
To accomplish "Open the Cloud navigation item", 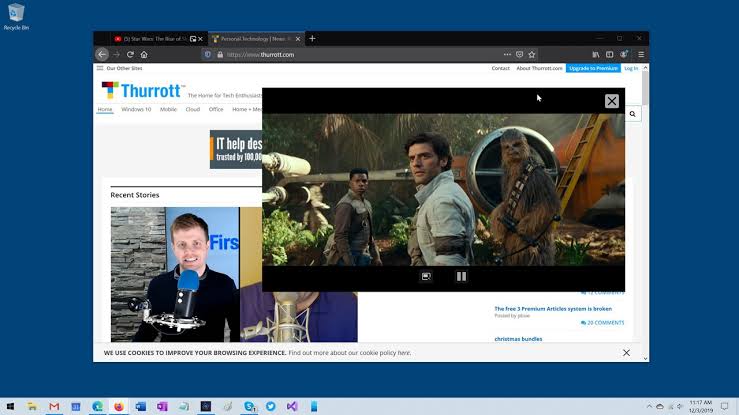I will (193, 109).
